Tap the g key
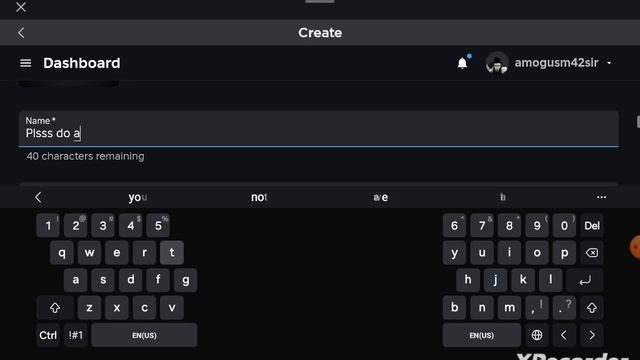 click(185, 280)
